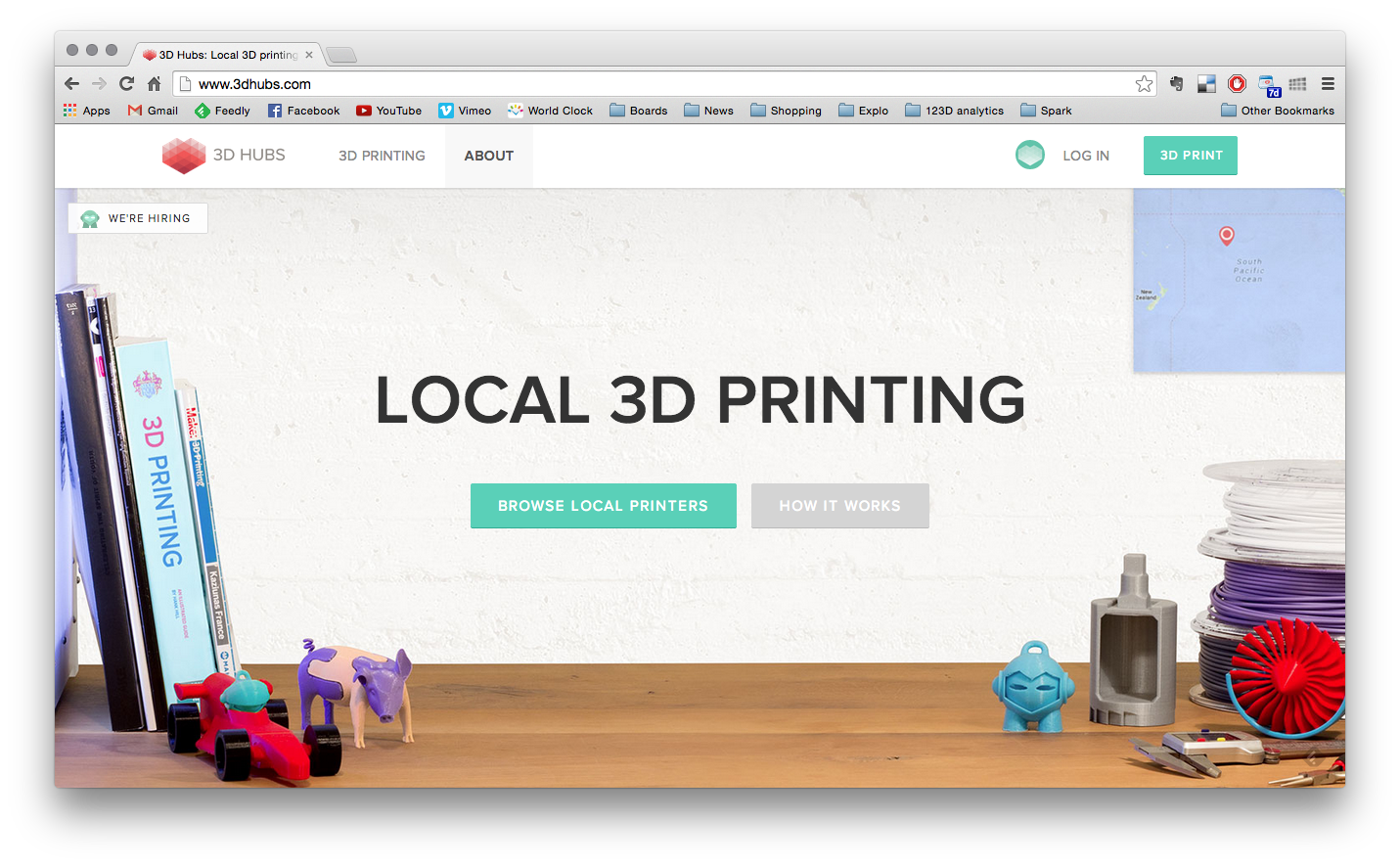Click the WE'RE HIRING badge
The width and height of the screenshot is (1400, 866).
click(138, 218)
